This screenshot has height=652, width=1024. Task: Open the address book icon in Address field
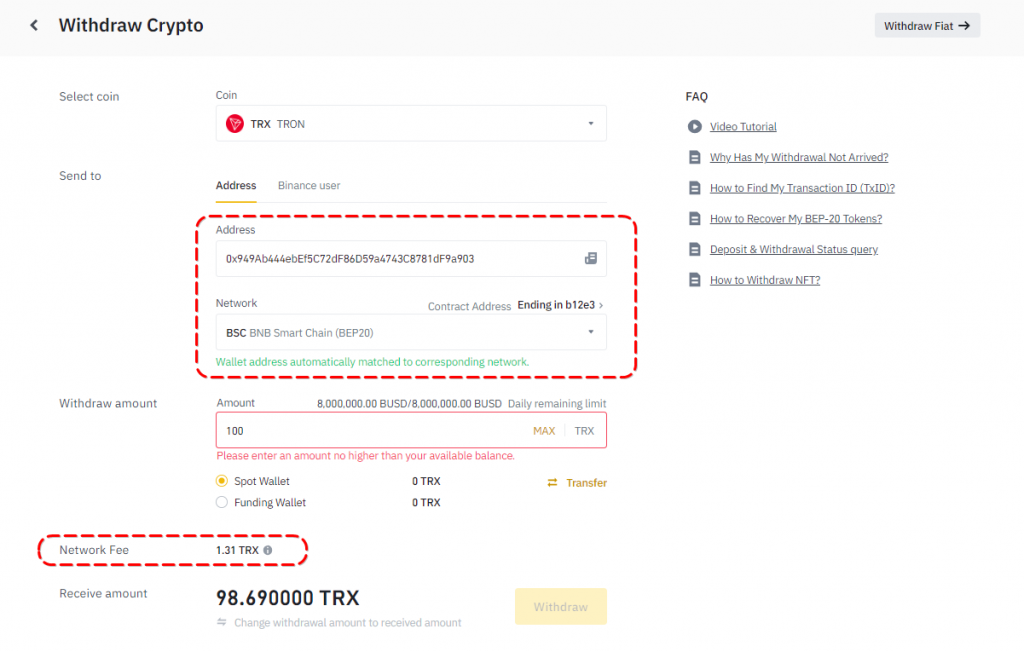pyautogui.click(x=590, y=258)
